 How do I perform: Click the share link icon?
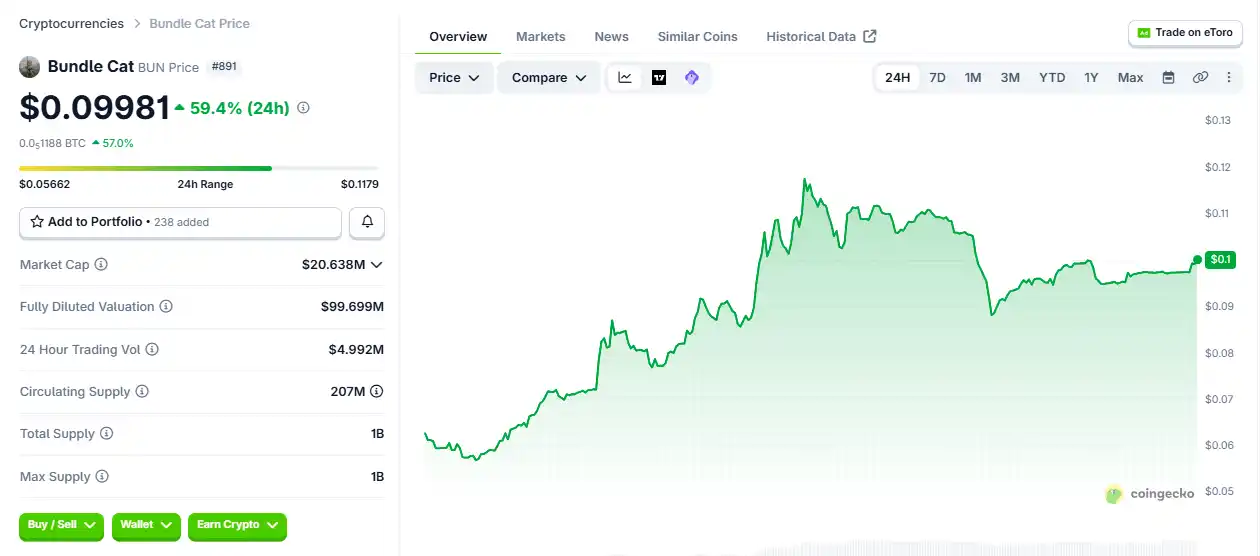coord(1200,78)
